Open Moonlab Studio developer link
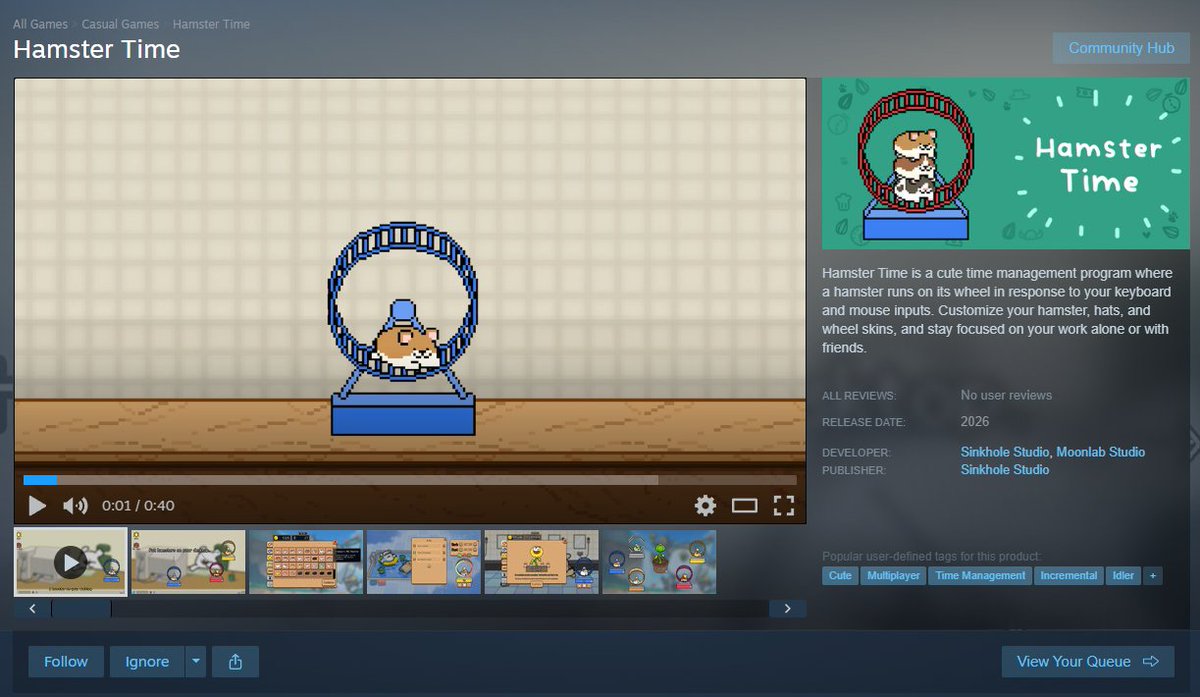 tap(1101, 453)
